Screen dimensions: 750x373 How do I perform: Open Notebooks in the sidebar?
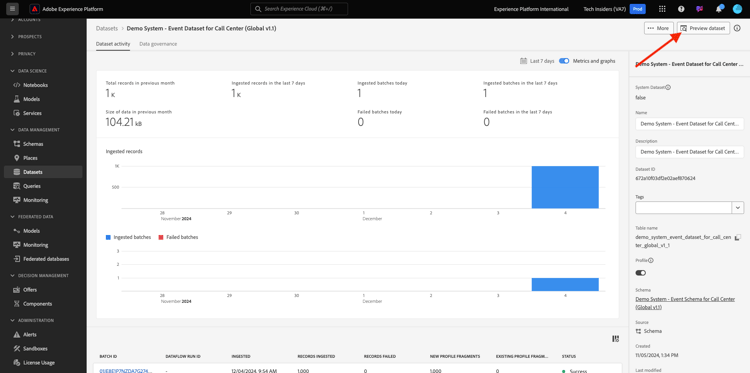coord(35,85)
